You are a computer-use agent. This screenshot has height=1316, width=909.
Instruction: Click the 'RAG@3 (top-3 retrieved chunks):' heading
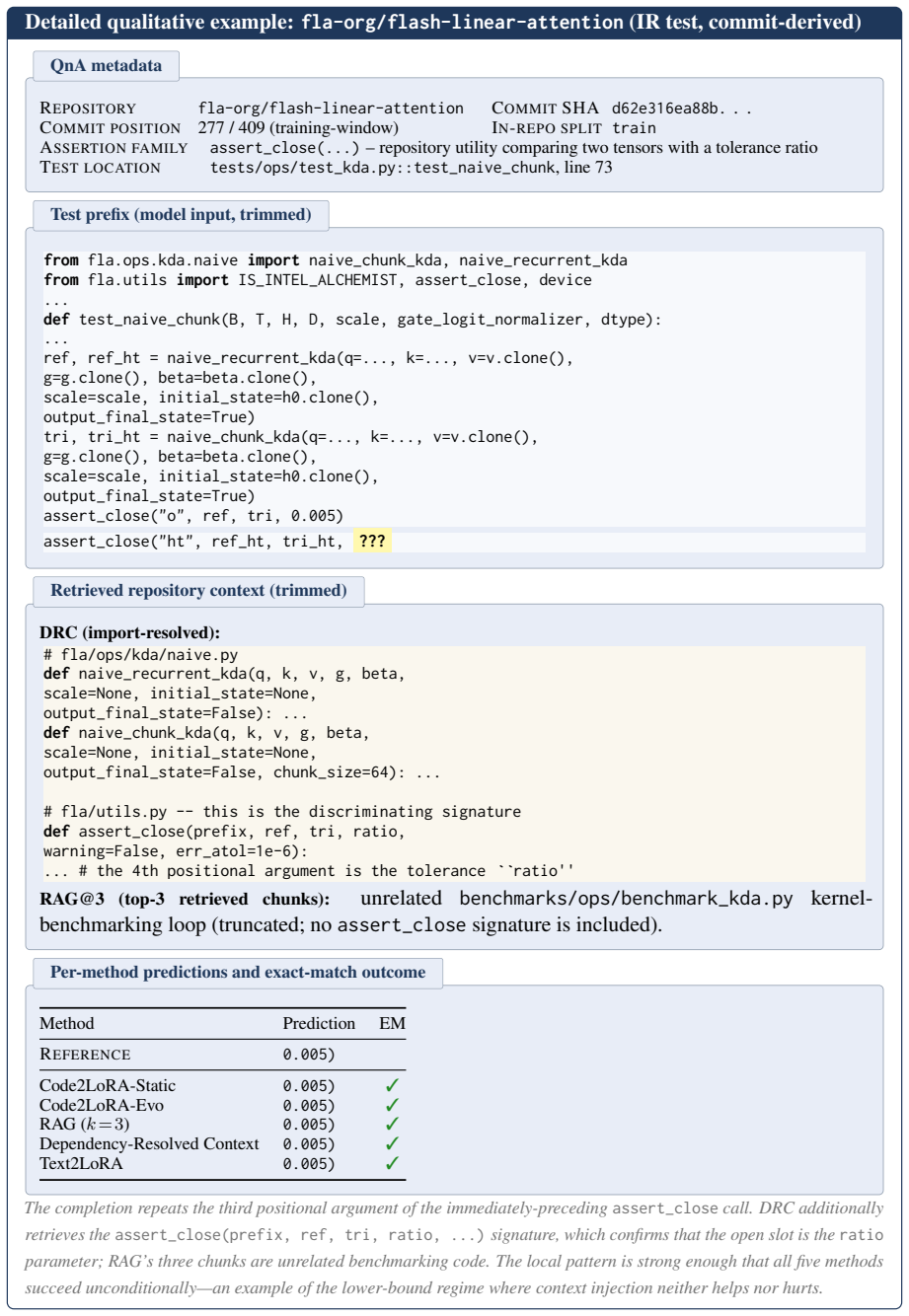pos(185,899)
